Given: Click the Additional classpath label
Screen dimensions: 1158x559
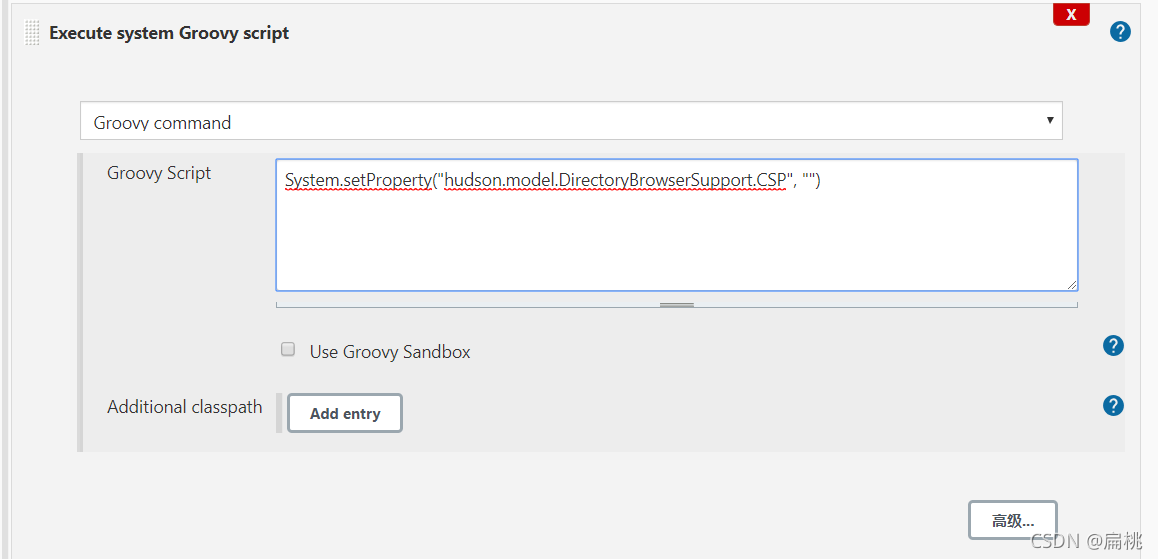Looking at the screenshot, I should pos(185,407).
